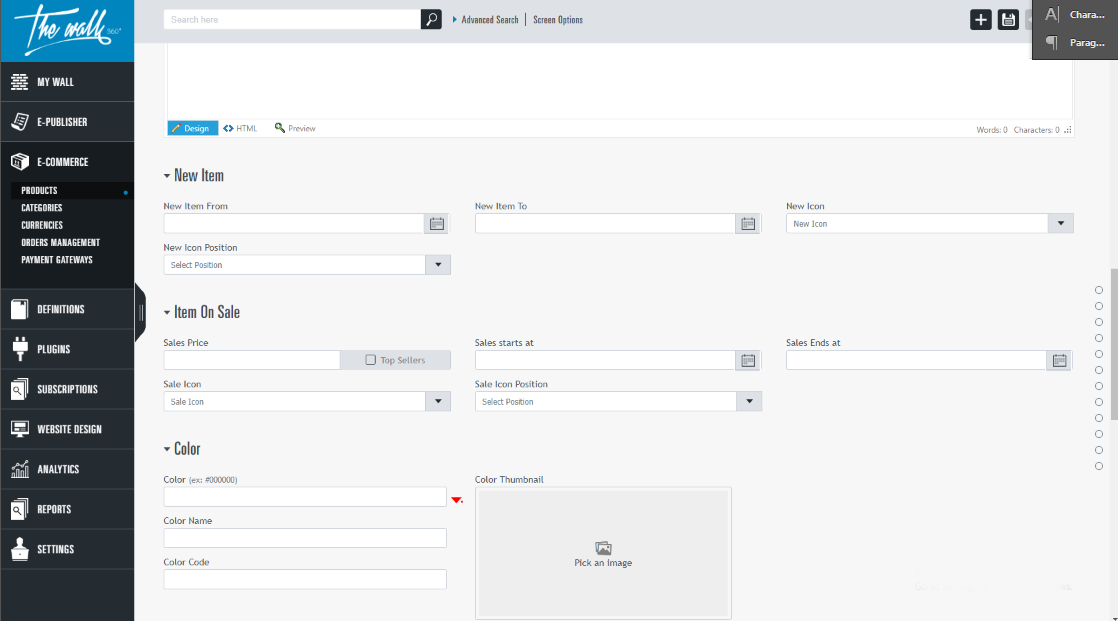
Task: Open calendar for New Item From
Action: (x=437, y=224)
